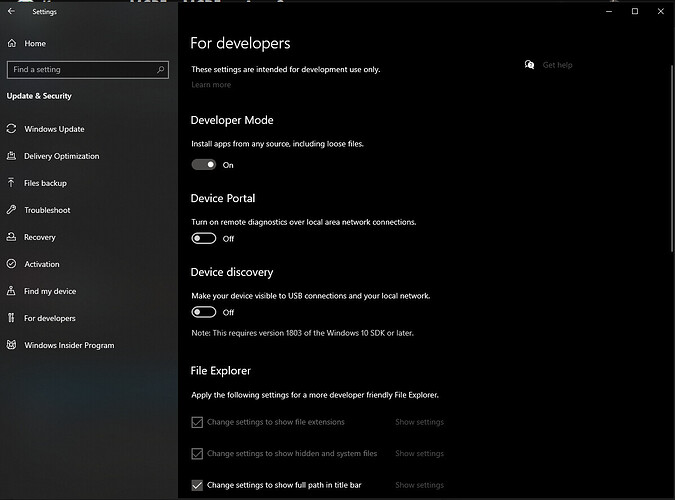This screenshot has width=675, height=500.
Task: Enable the Device Portal toggle
Action: click(x=204, y=238)
